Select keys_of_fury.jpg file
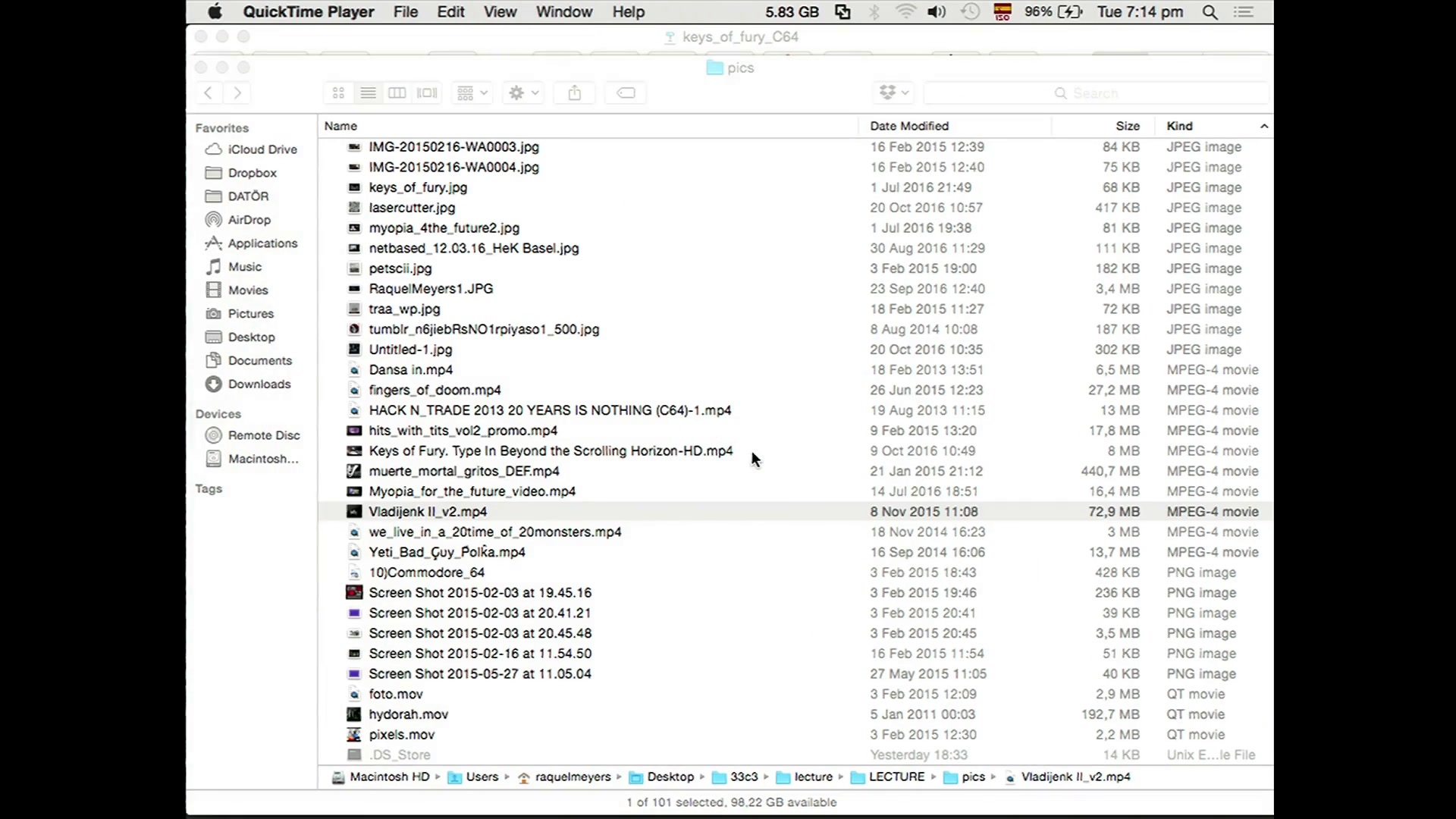This screenshot has width=1456, height=819. 418,187
